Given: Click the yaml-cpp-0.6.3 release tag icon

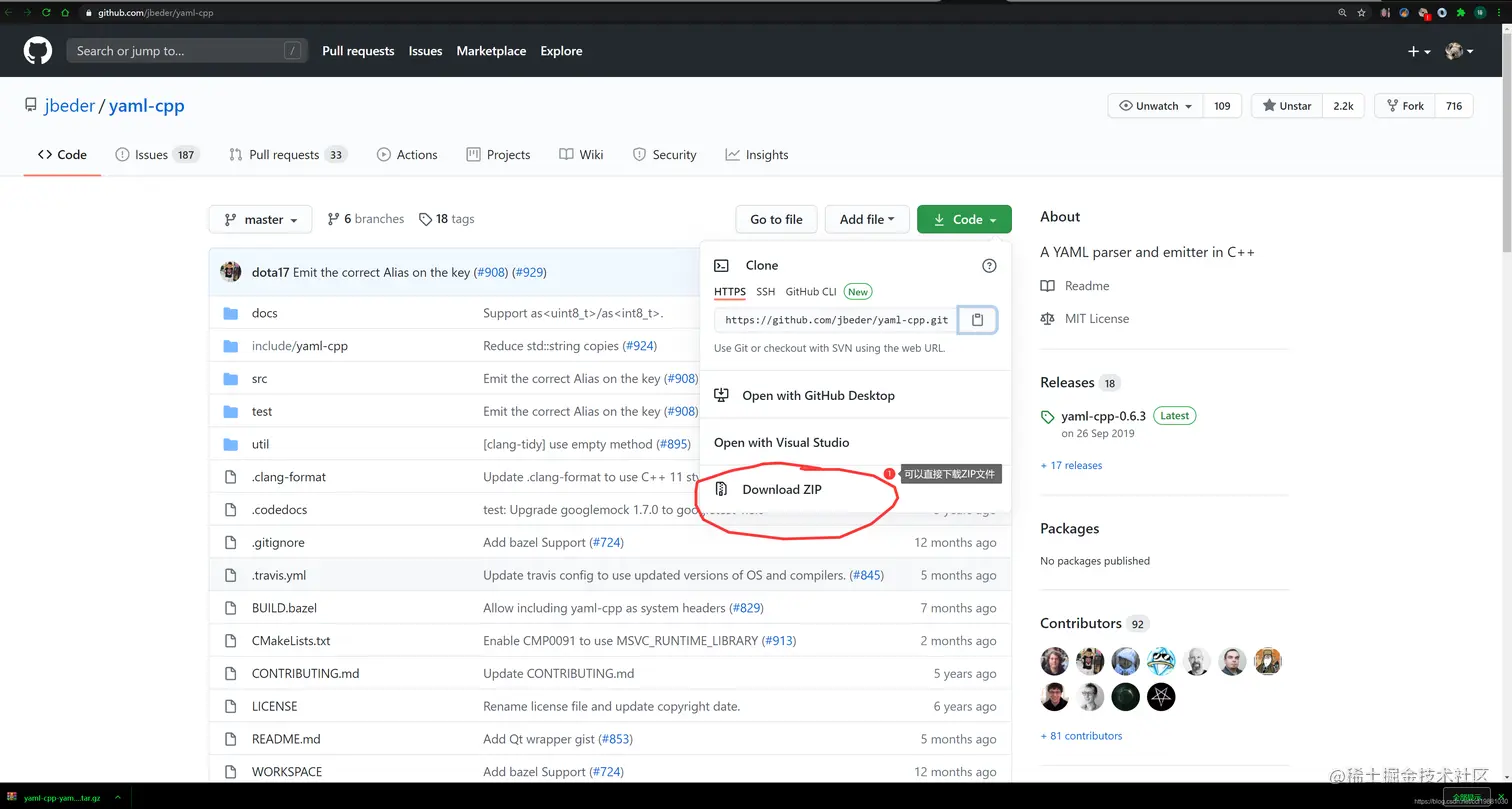Looking at the screenshot, I should tap(1047, 417).
